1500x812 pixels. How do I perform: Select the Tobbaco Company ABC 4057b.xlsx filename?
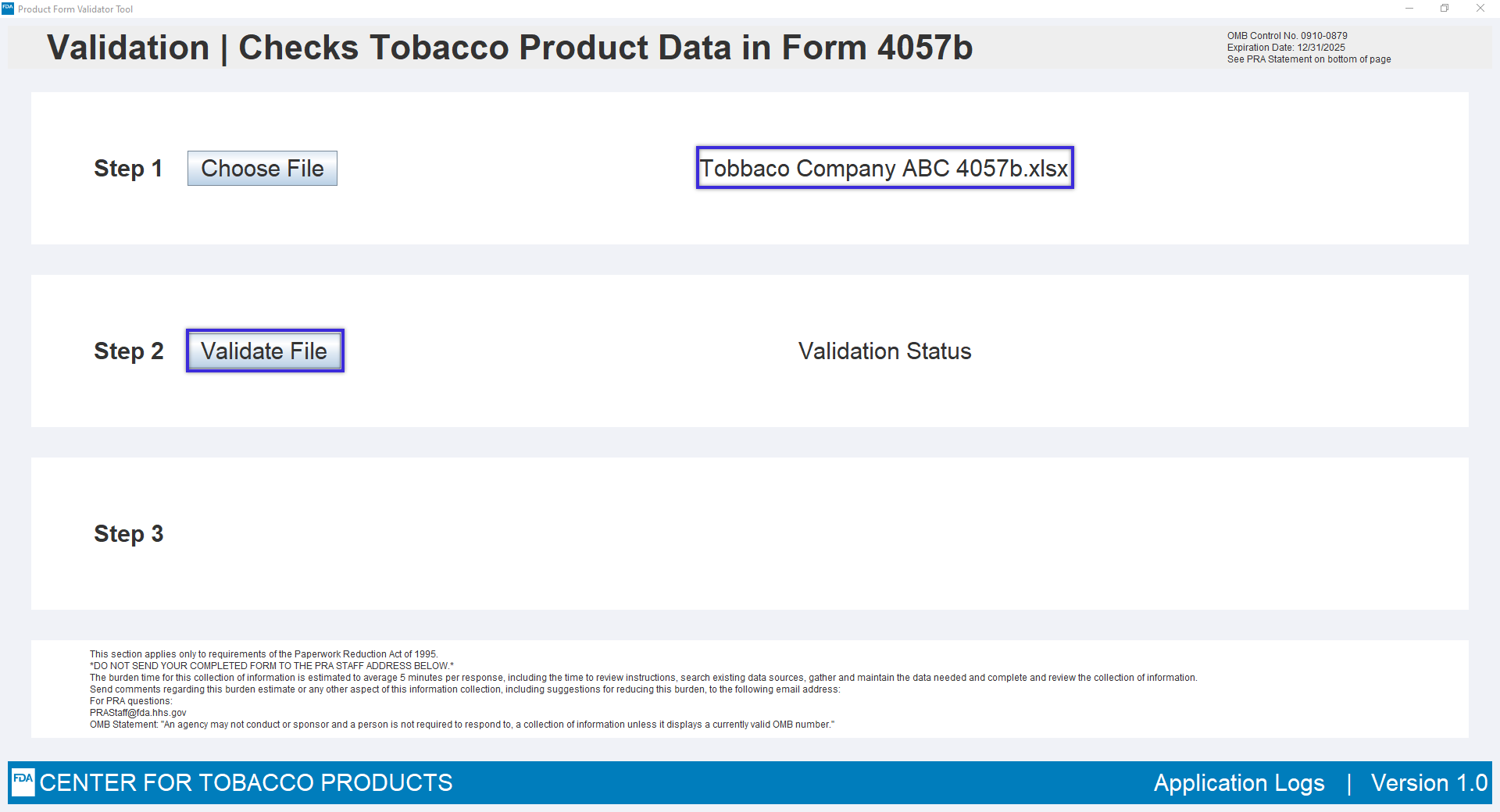884,168
